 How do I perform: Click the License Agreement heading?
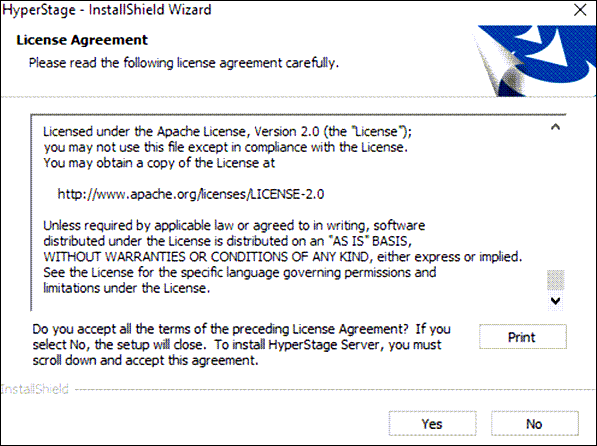click(x=82, y=40)
